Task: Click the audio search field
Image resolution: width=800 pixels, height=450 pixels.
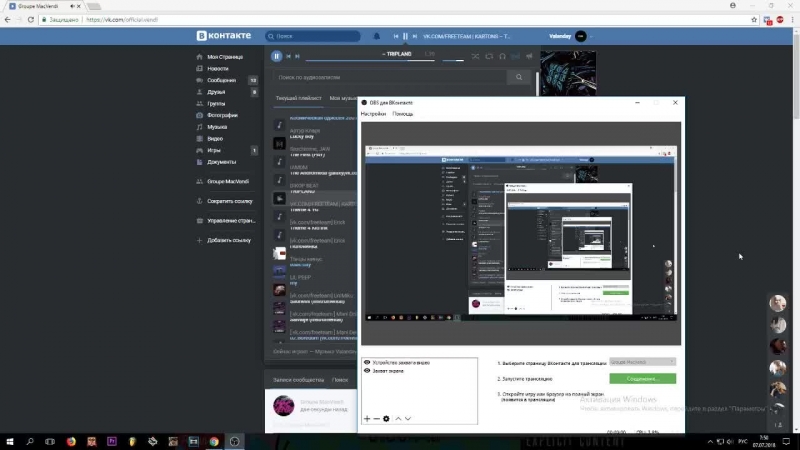Action: coord(390,77)
